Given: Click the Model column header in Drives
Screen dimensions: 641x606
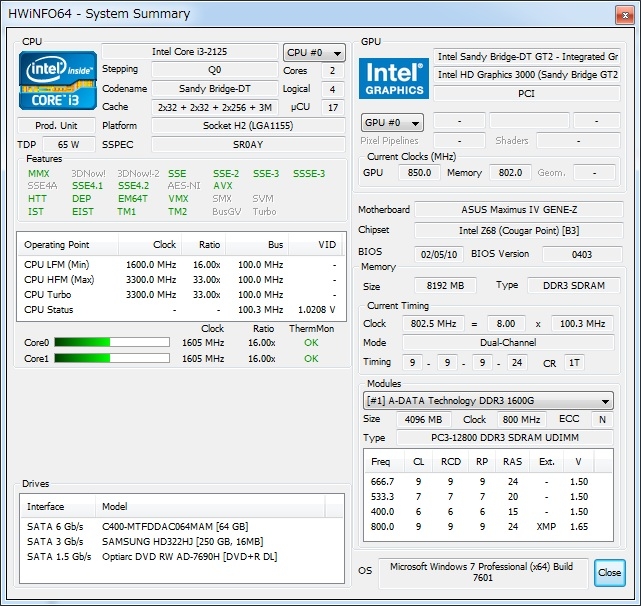Looking at the screenshot, I should (x=210, y=507).
